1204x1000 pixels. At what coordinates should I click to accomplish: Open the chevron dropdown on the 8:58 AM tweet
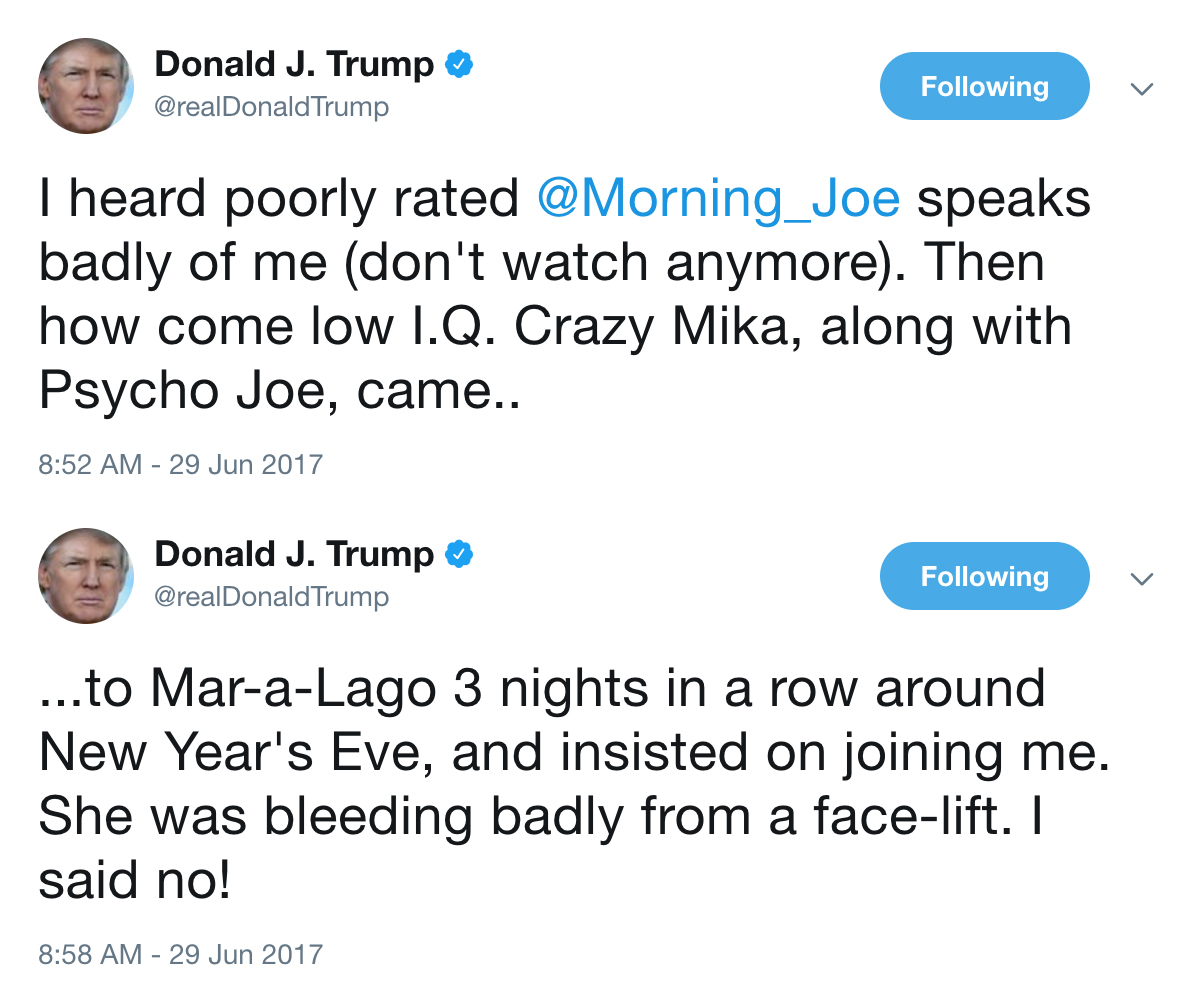click(1141, 579)
